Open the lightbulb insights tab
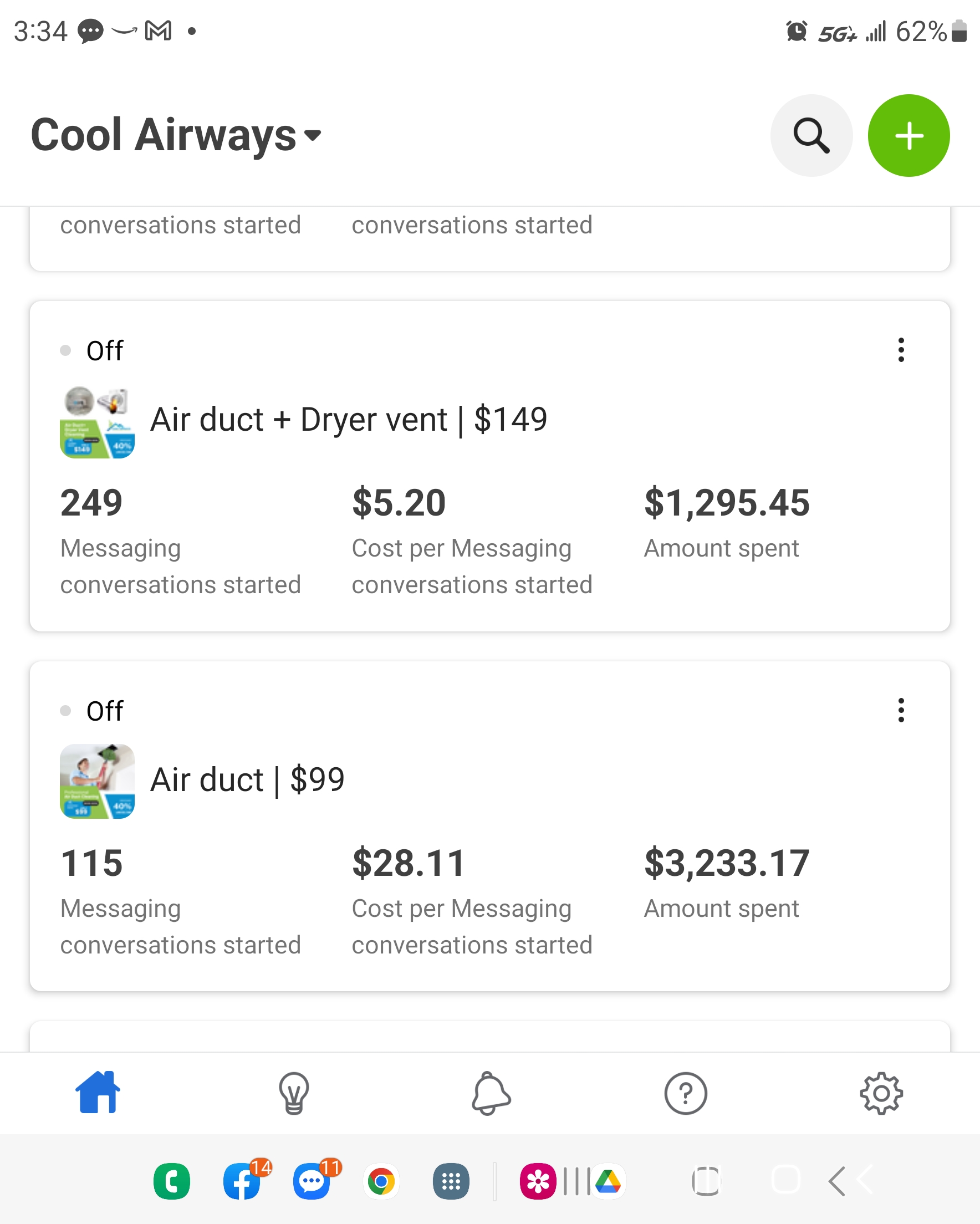Screen dimensions: 980x1224 294,1093
